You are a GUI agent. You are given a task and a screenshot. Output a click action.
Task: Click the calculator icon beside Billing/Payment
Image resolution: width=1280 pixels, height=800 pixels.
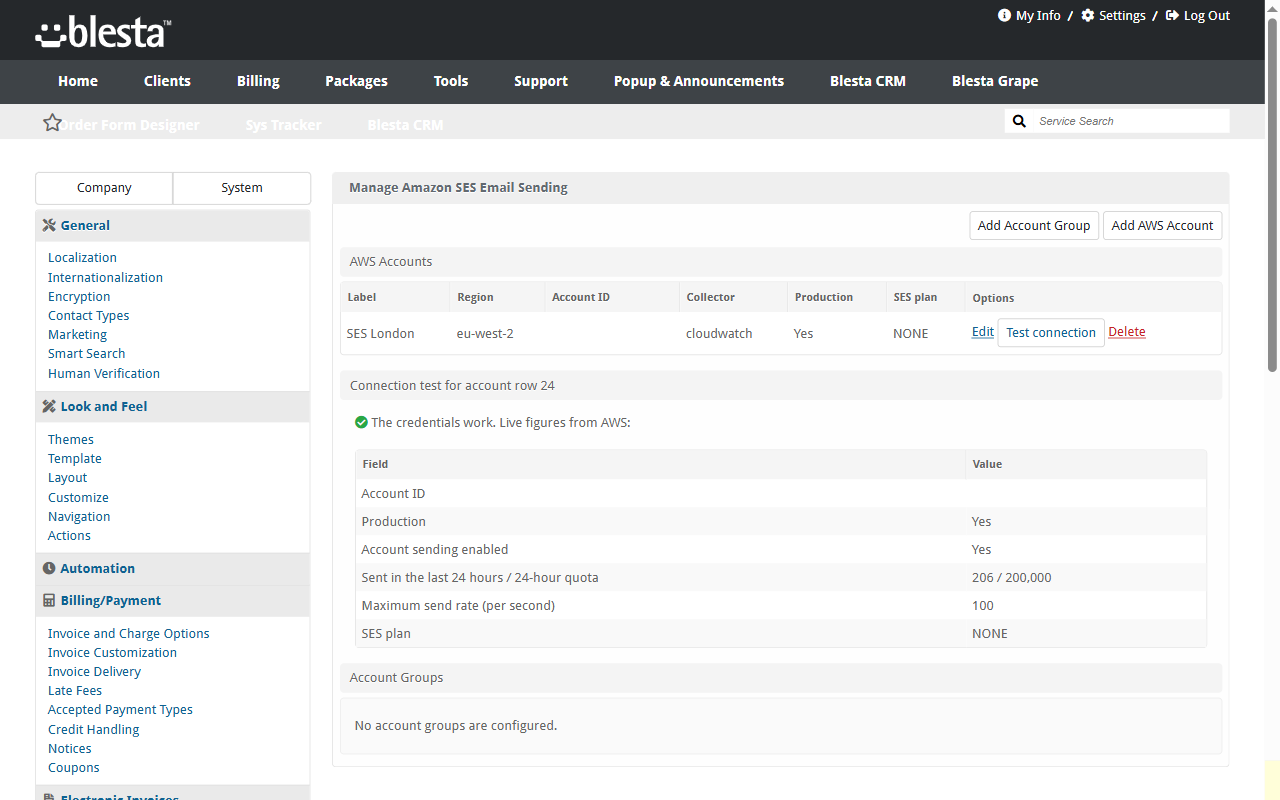49,601
